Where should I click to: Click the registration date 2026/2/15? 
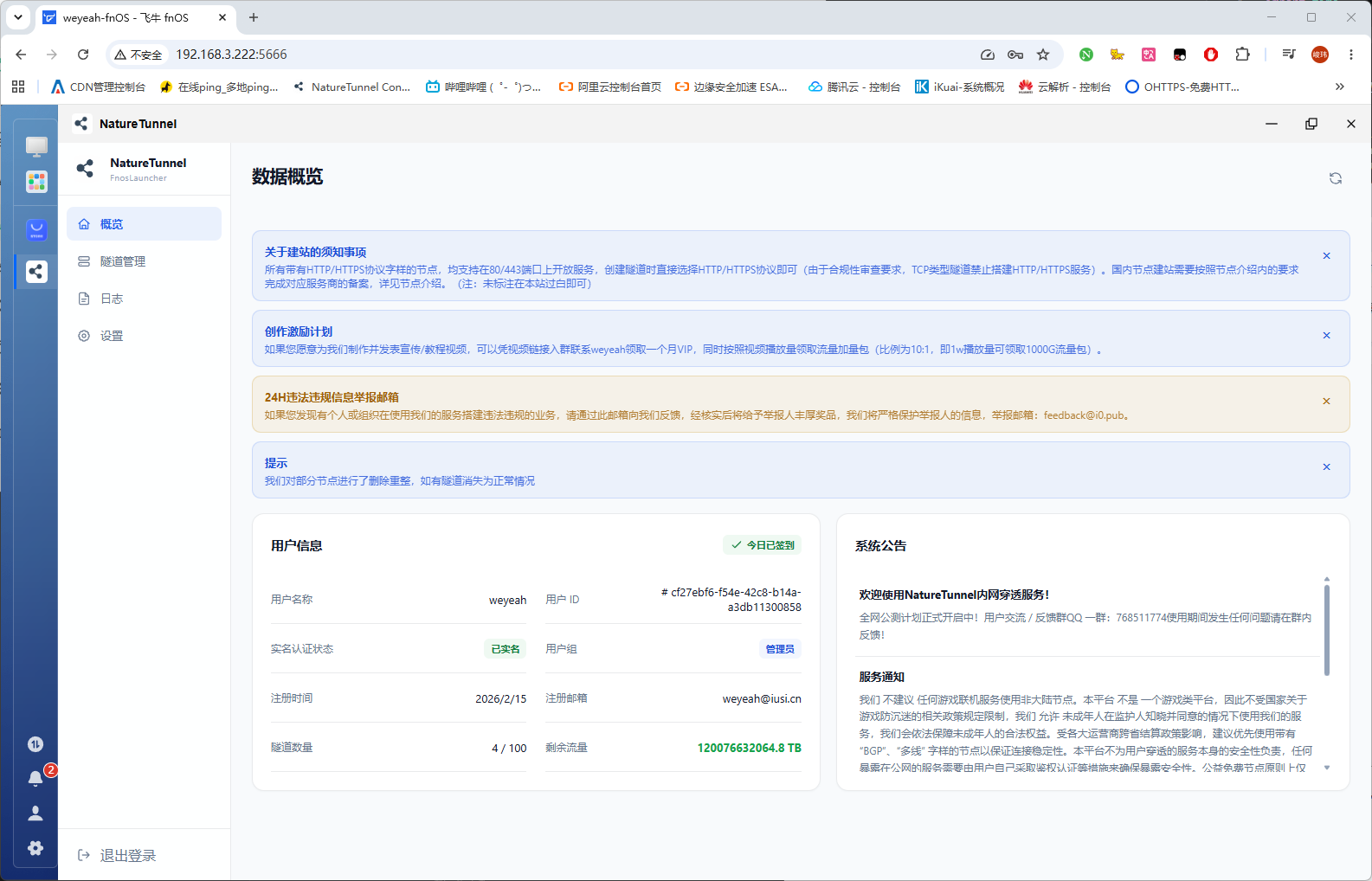(500, 699)
